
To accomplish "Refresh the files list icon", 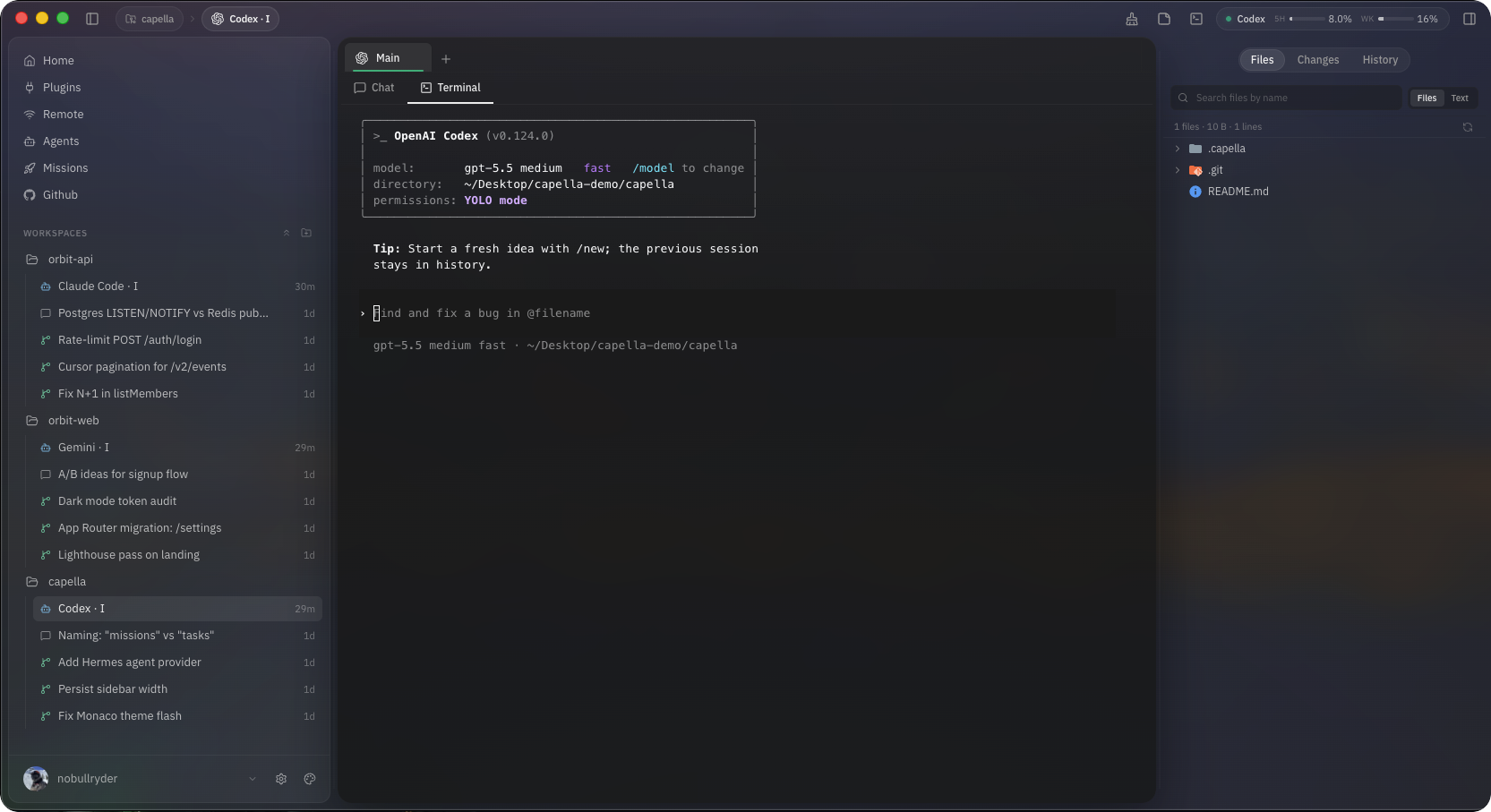I will coord(1468,127).
